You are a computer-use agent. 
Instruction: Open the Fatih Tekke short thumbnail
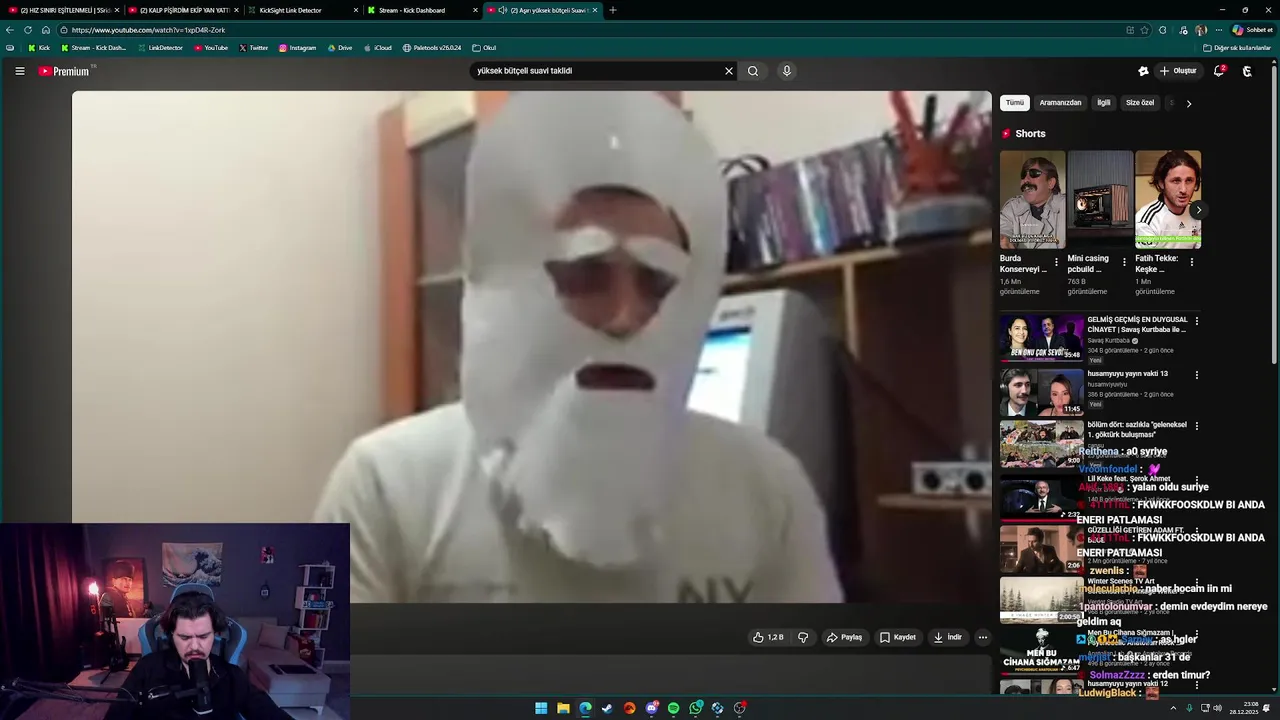[x=1168, y=200]
